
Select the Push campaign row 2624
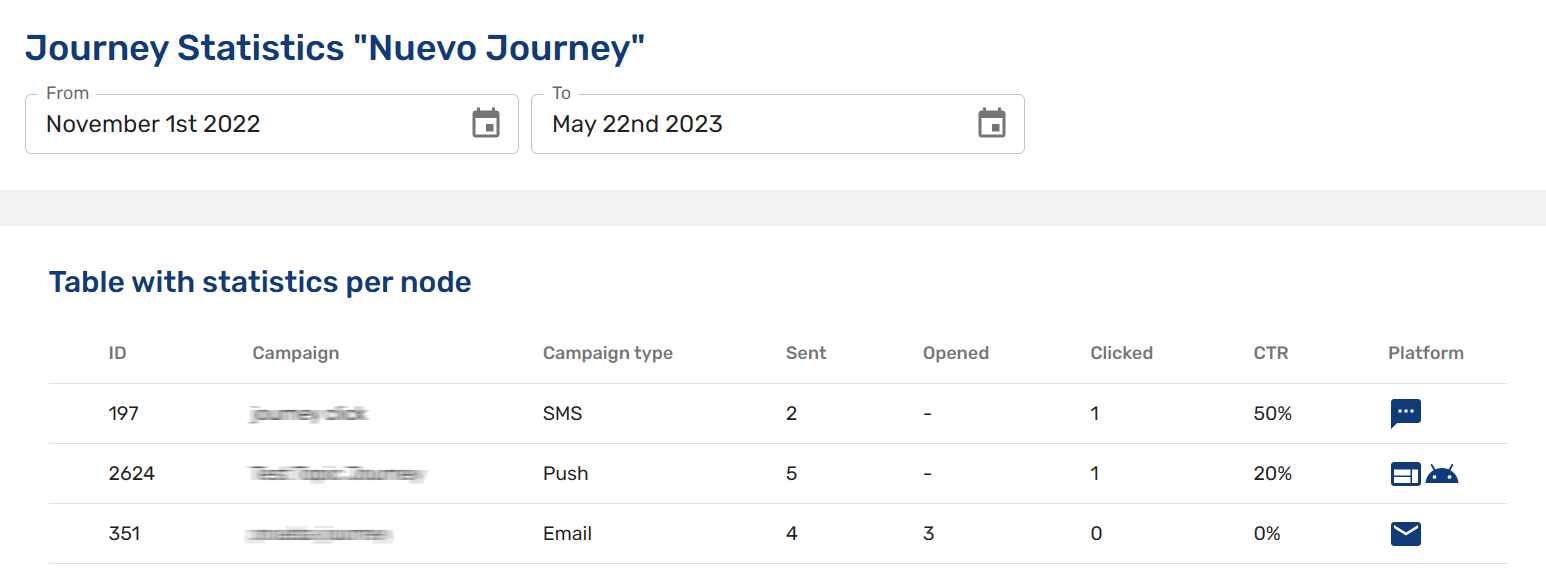132,474
